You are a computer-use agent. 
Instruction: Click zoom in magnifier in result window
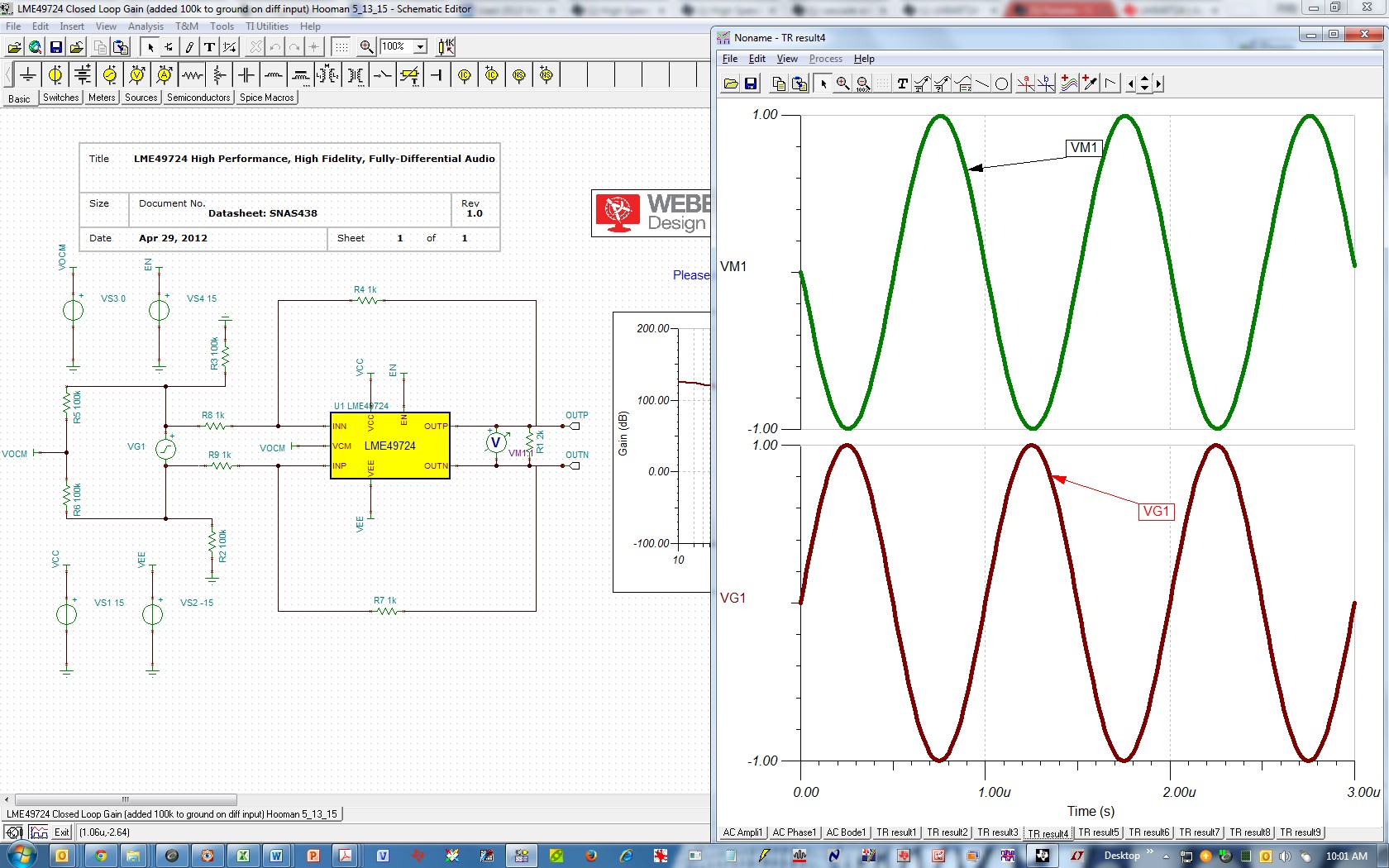pos(842,83)
